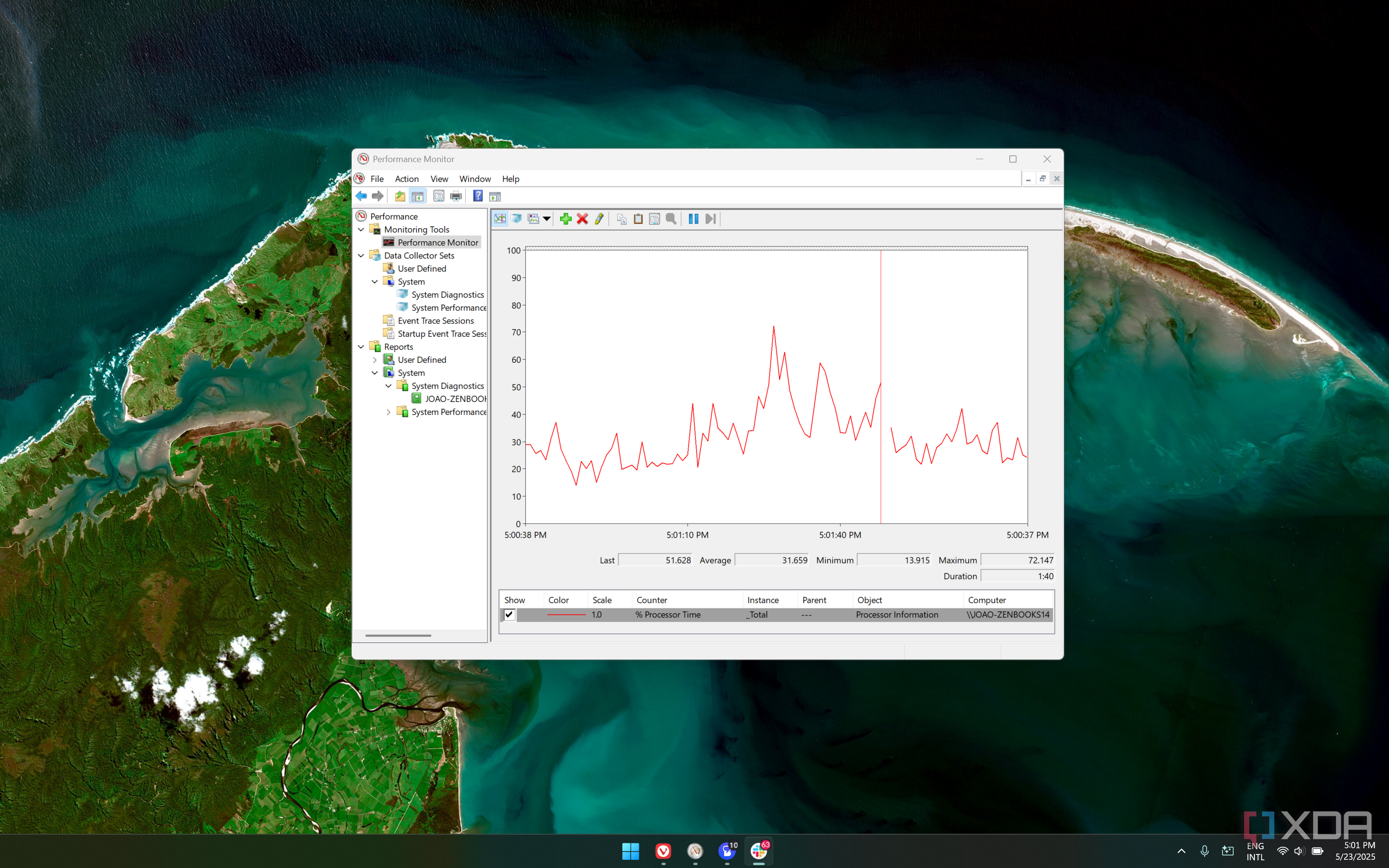Open the Window menu
Screen dimensions: 1389x868
(x=475, y=179)
